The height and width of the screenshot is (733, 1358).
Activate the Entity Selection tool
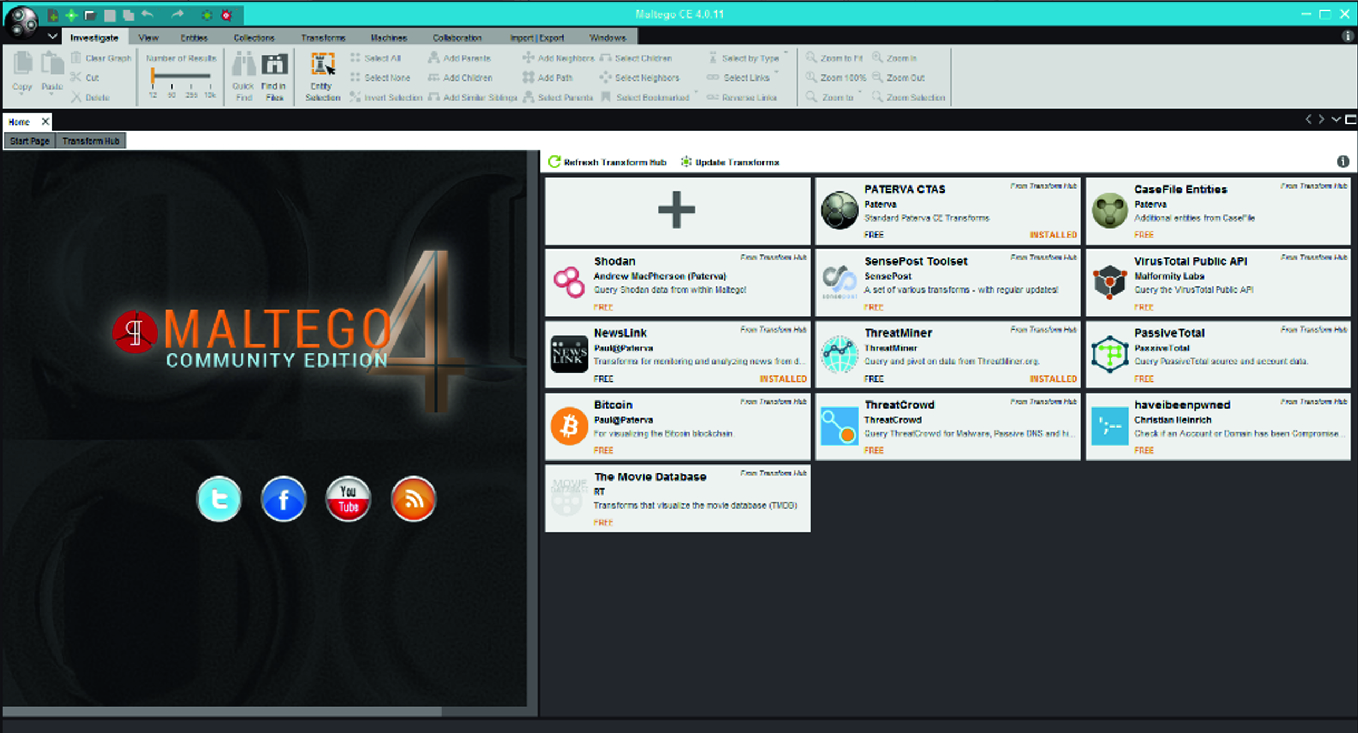coord(322,76)
